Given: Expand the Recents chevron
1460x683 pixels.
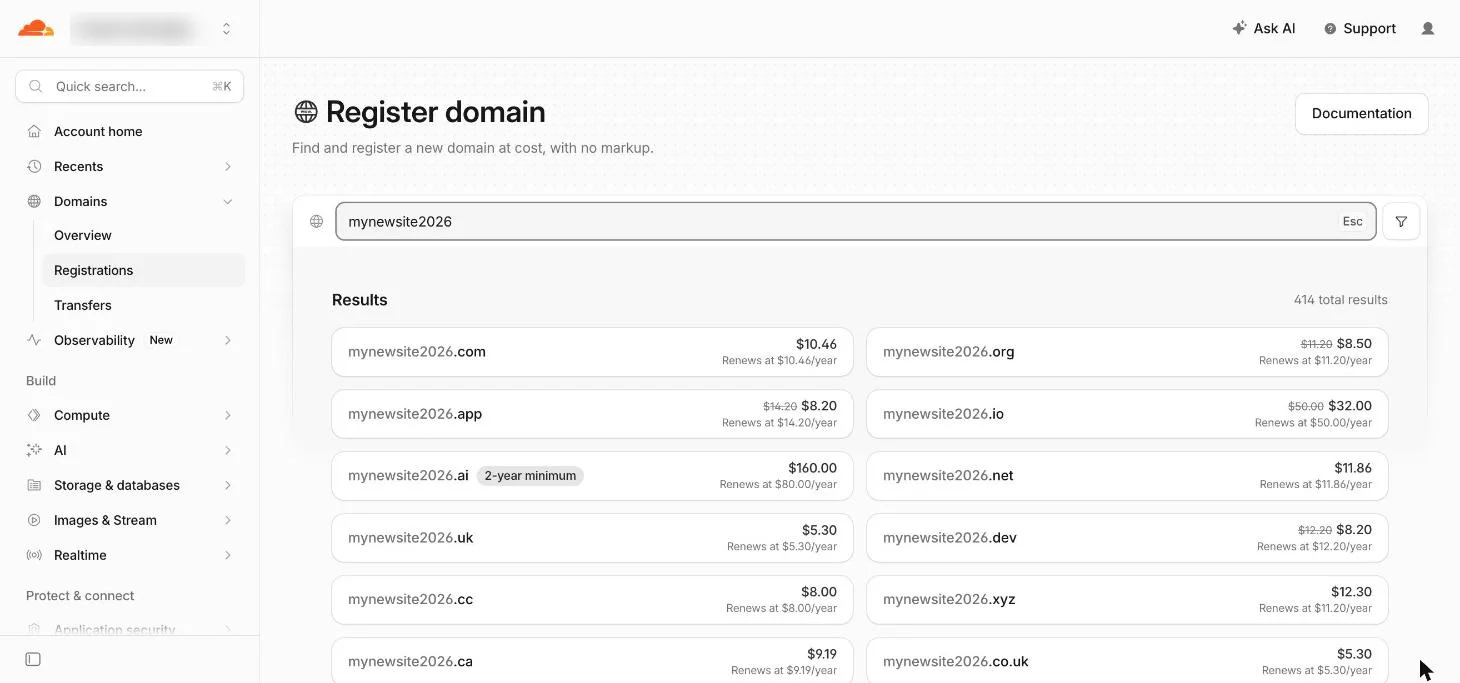Looking at the screenshot, I should click(x=228, y=166).
